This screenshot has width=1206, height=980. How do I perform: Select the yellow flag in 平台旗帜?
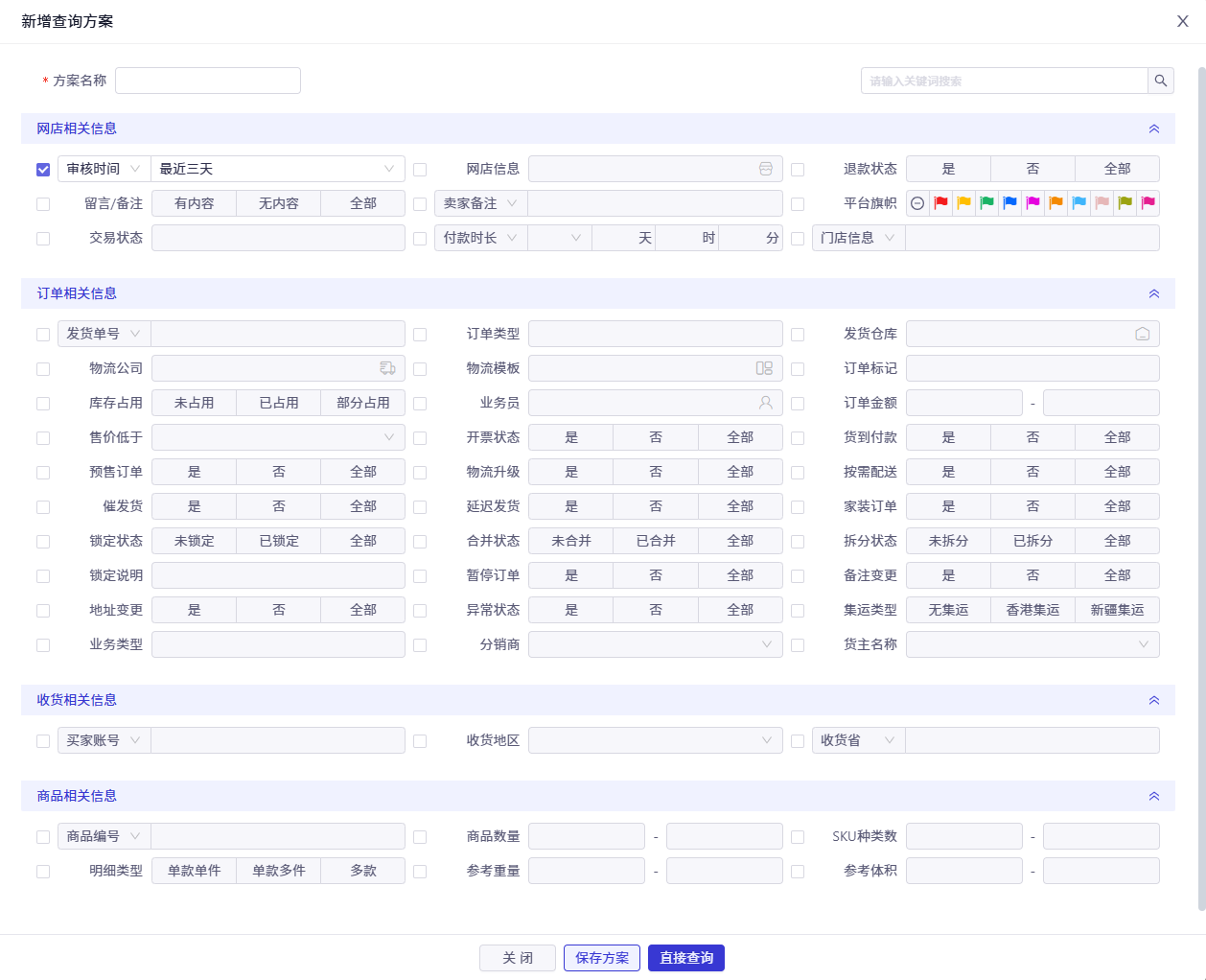pos(963,203)
